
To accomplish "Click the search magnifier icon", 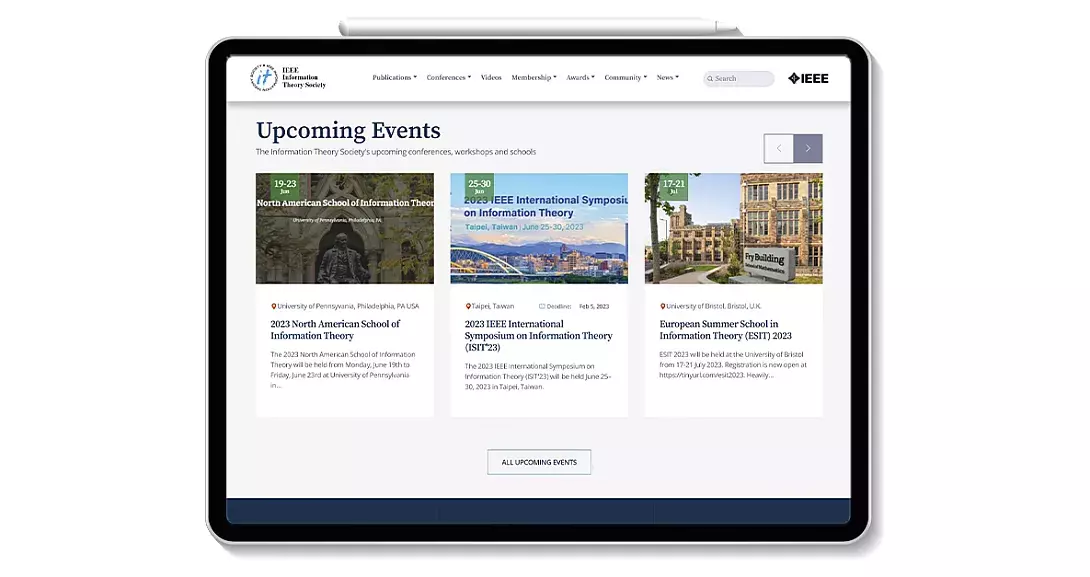I will coord(710,79).
